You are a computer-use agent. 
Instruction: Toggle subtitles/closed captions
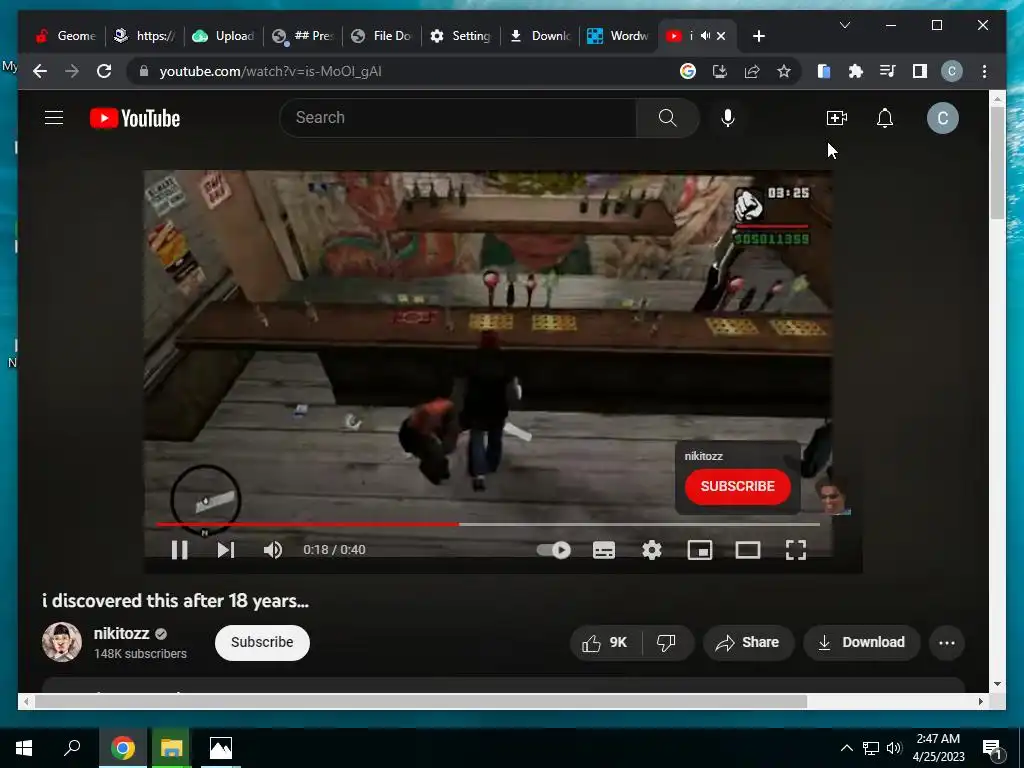603,551
